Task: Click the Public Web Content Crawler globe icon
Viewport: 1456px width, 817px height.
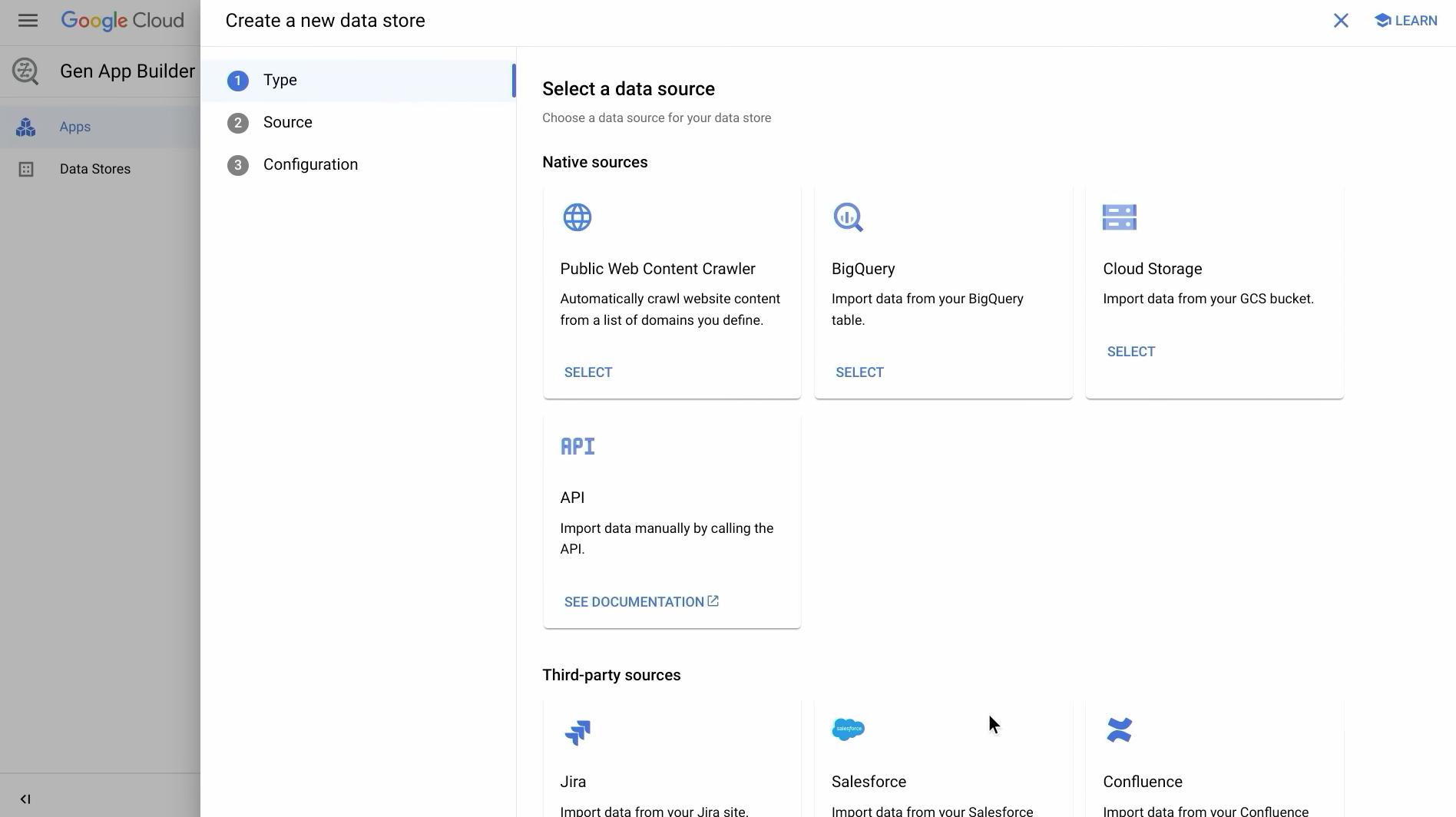Action: (577, 217)
